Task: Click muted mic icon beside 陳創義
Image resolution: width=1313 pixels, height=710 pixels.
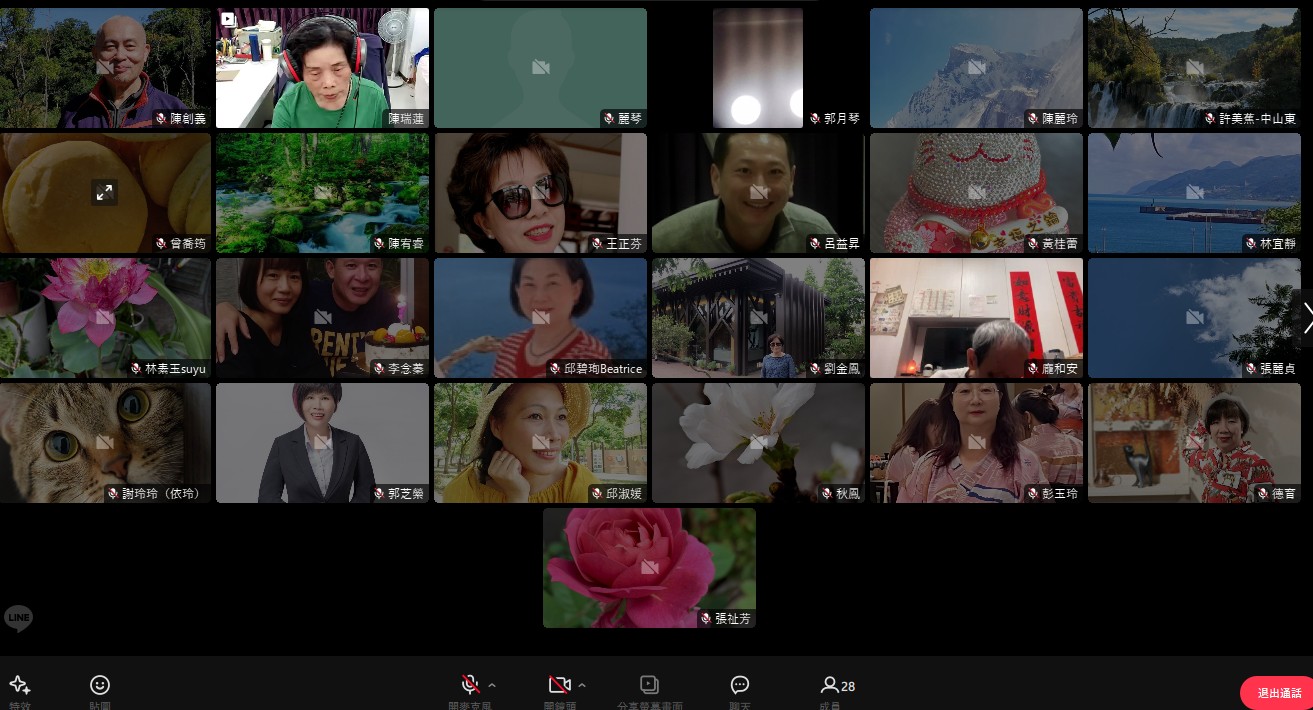Action: [x=161, y=119]
